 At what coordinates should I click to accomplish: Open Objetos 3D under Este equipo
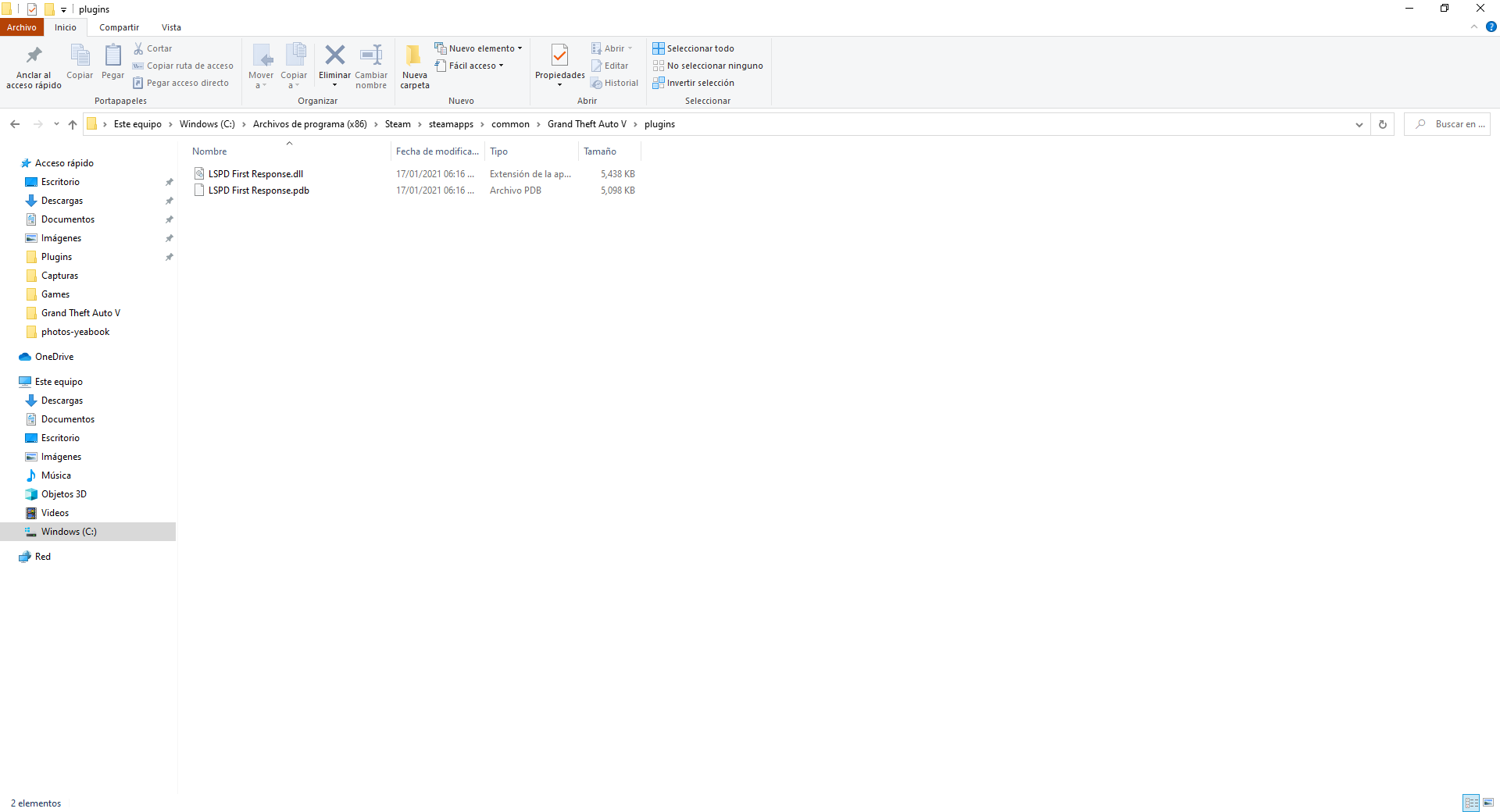click(63, 494)
